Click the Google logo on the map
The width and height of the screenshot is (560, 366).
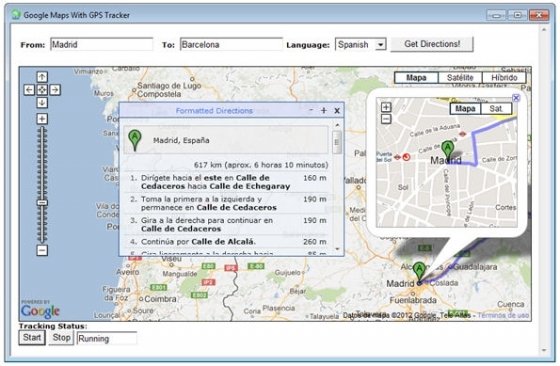(x=40, y=311)
